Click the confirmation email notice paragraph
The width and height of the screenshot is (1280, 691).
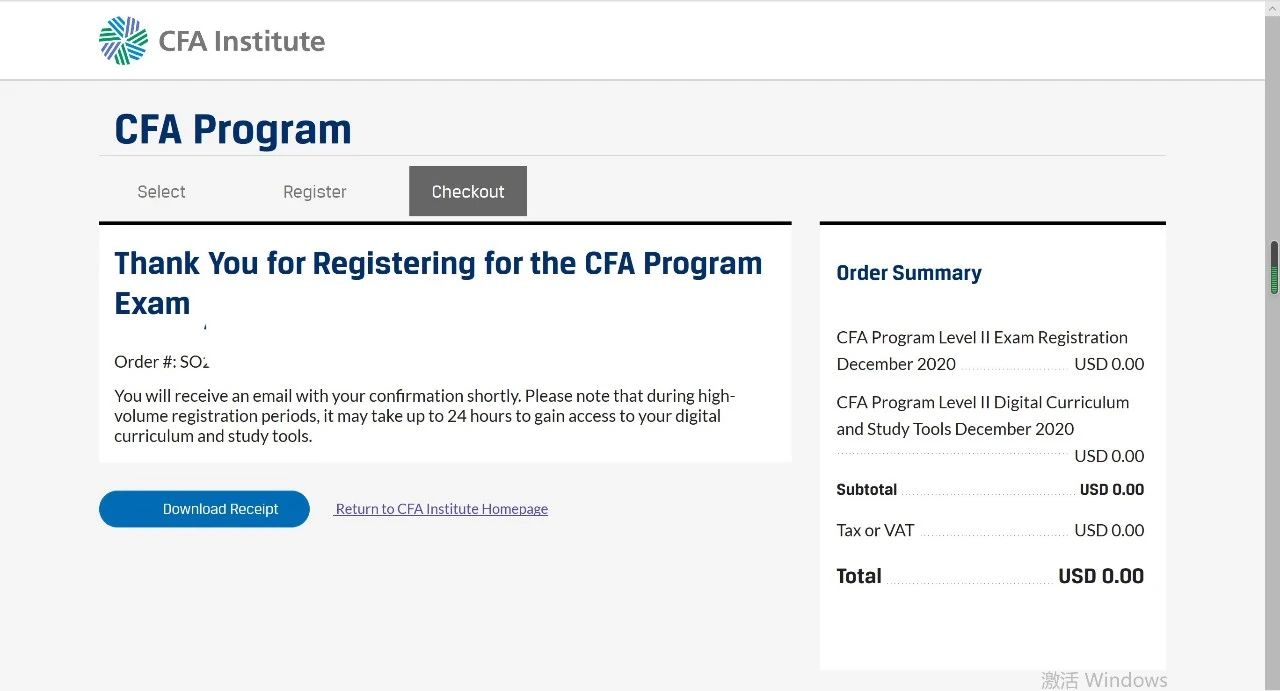[424, 416]
